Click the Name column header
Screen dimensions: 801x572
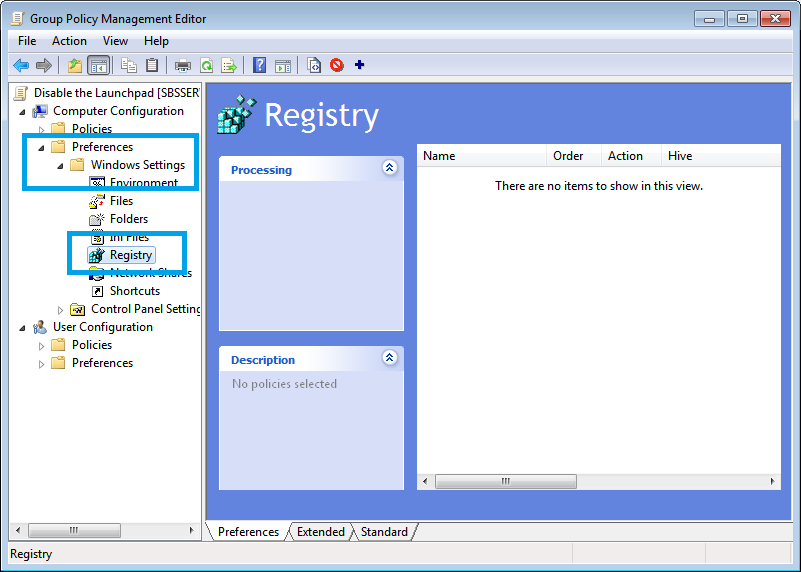(x=480, y=156)
